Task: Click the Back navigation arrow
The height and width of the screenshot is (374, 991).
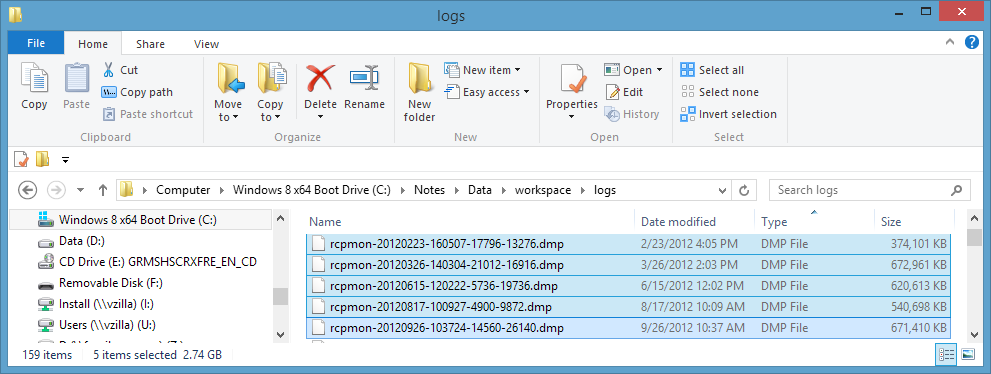Action: (x=27, y=190)
